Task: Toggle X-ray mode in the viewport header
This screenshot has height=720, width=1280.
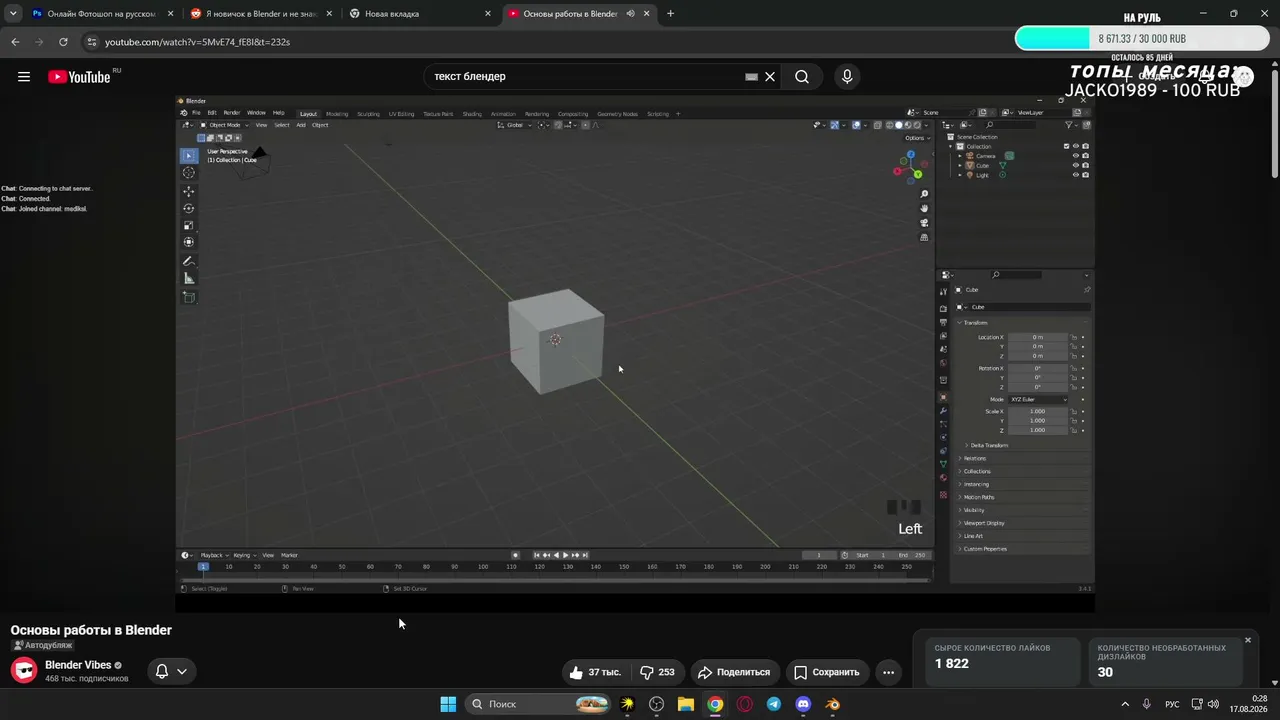Action: 879,125
